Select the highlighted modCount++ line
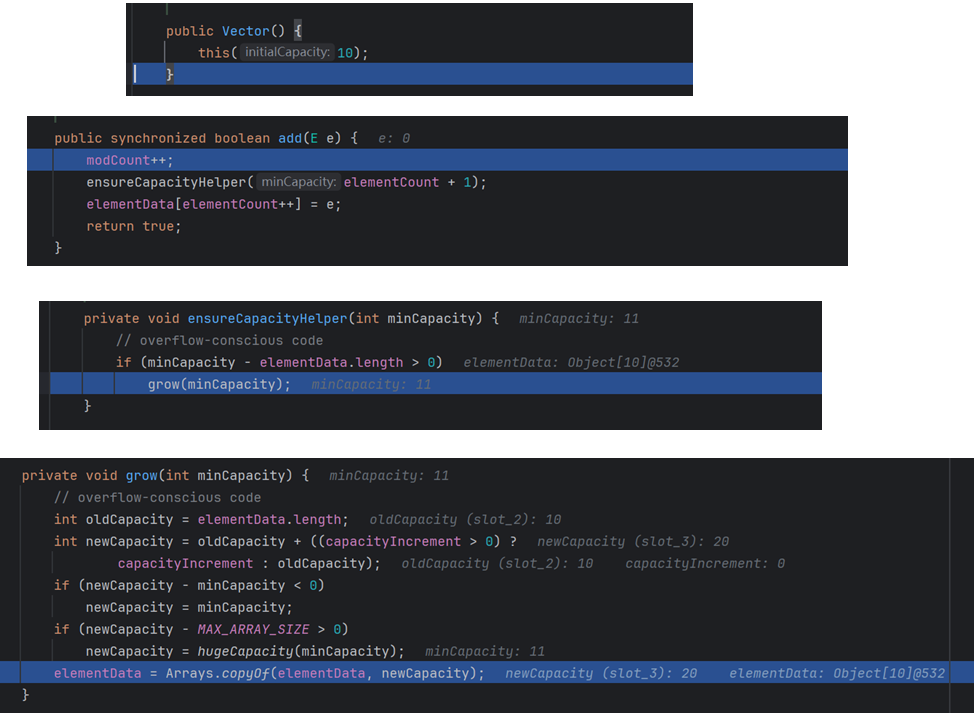 tap(437, 160)
